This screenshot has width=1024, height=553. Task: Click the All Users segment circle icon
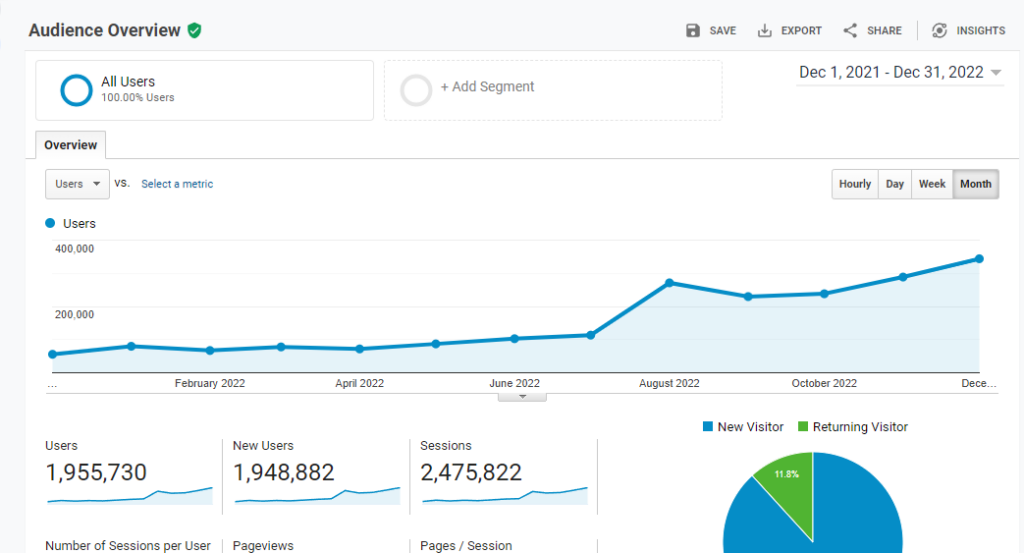click(76, 90)
